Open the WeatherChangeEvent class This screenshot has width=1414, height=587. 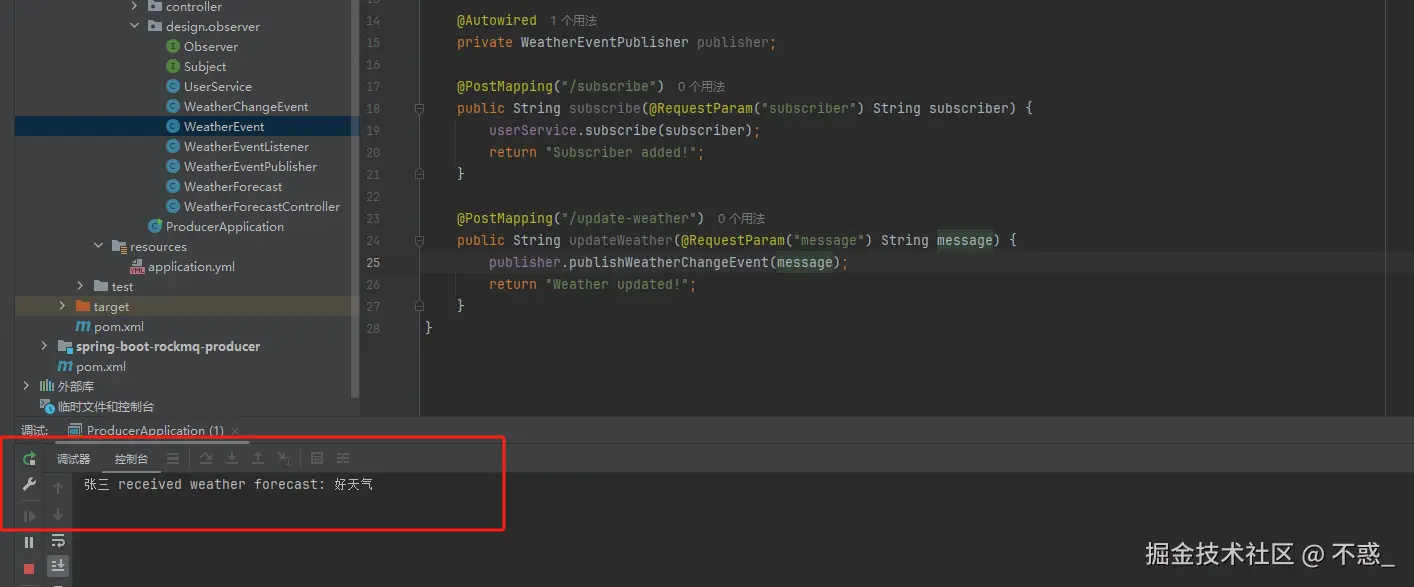[238, 107]
